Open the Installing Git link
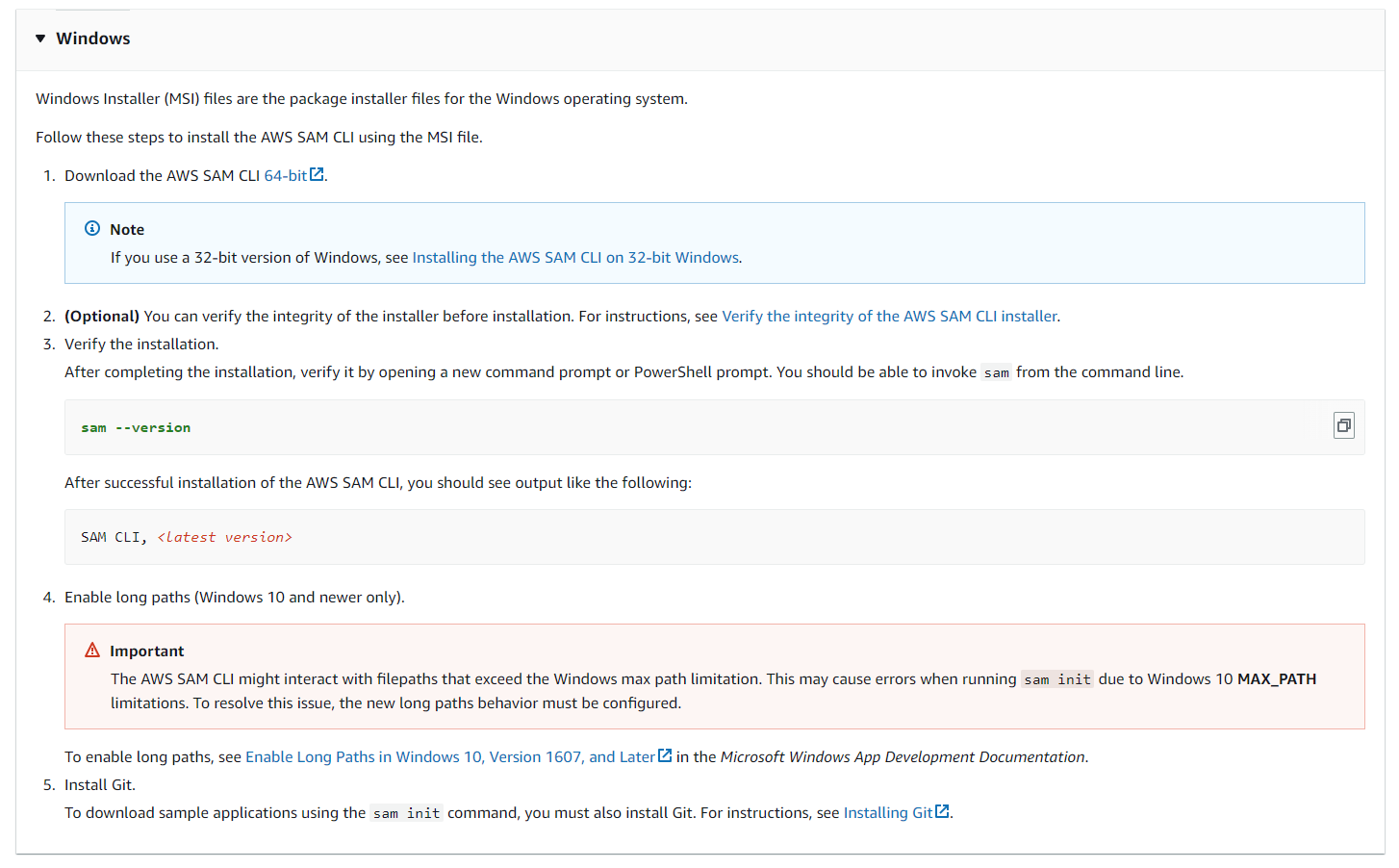 click(x=887, y=813)
